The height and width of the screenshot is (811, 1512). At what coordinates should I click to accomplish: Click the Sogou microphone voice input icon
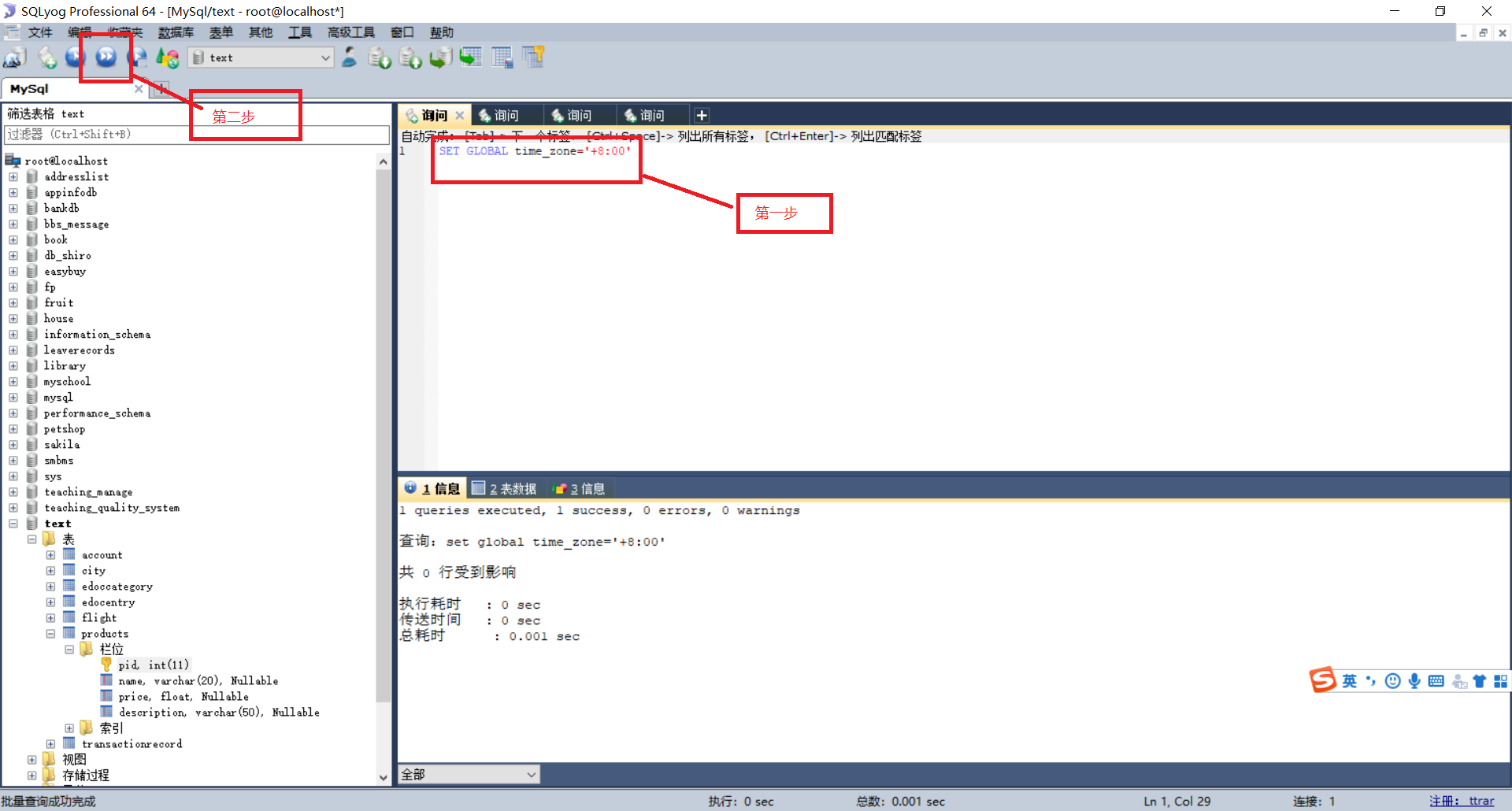(1414, 681)
